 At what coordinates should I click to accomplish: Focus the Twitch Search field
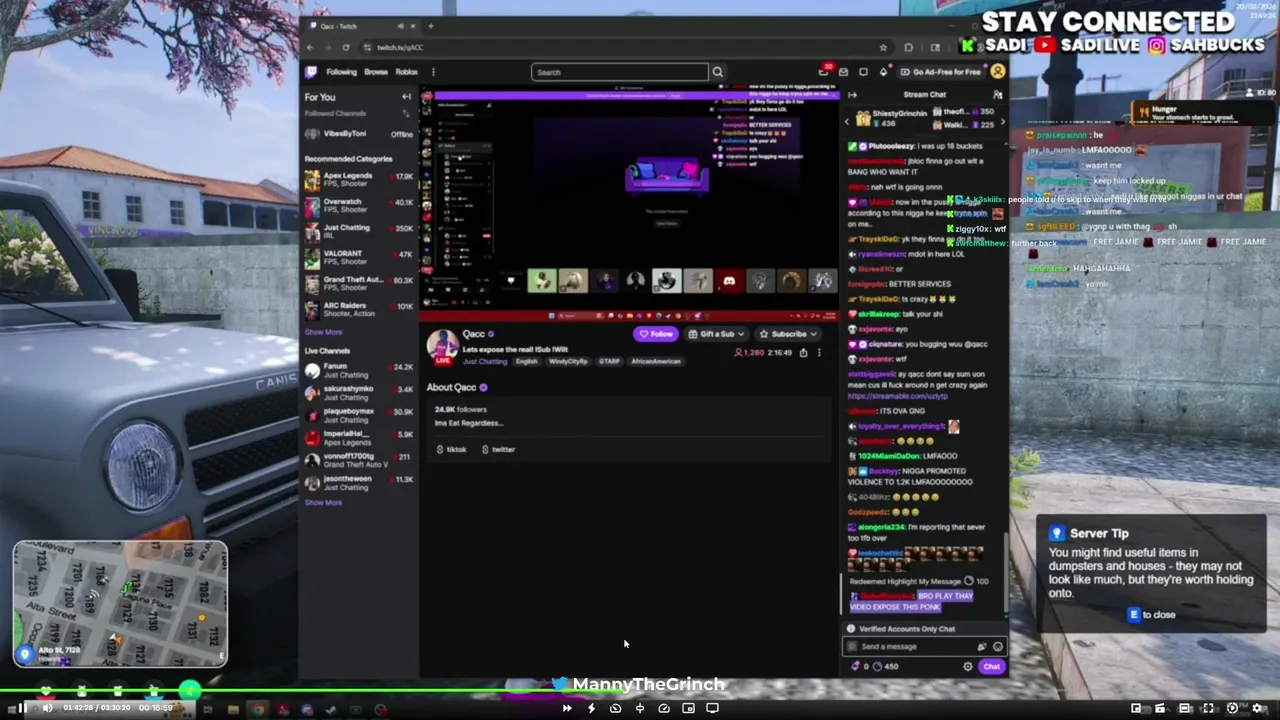pyautogui.click(x=619, y=72)
